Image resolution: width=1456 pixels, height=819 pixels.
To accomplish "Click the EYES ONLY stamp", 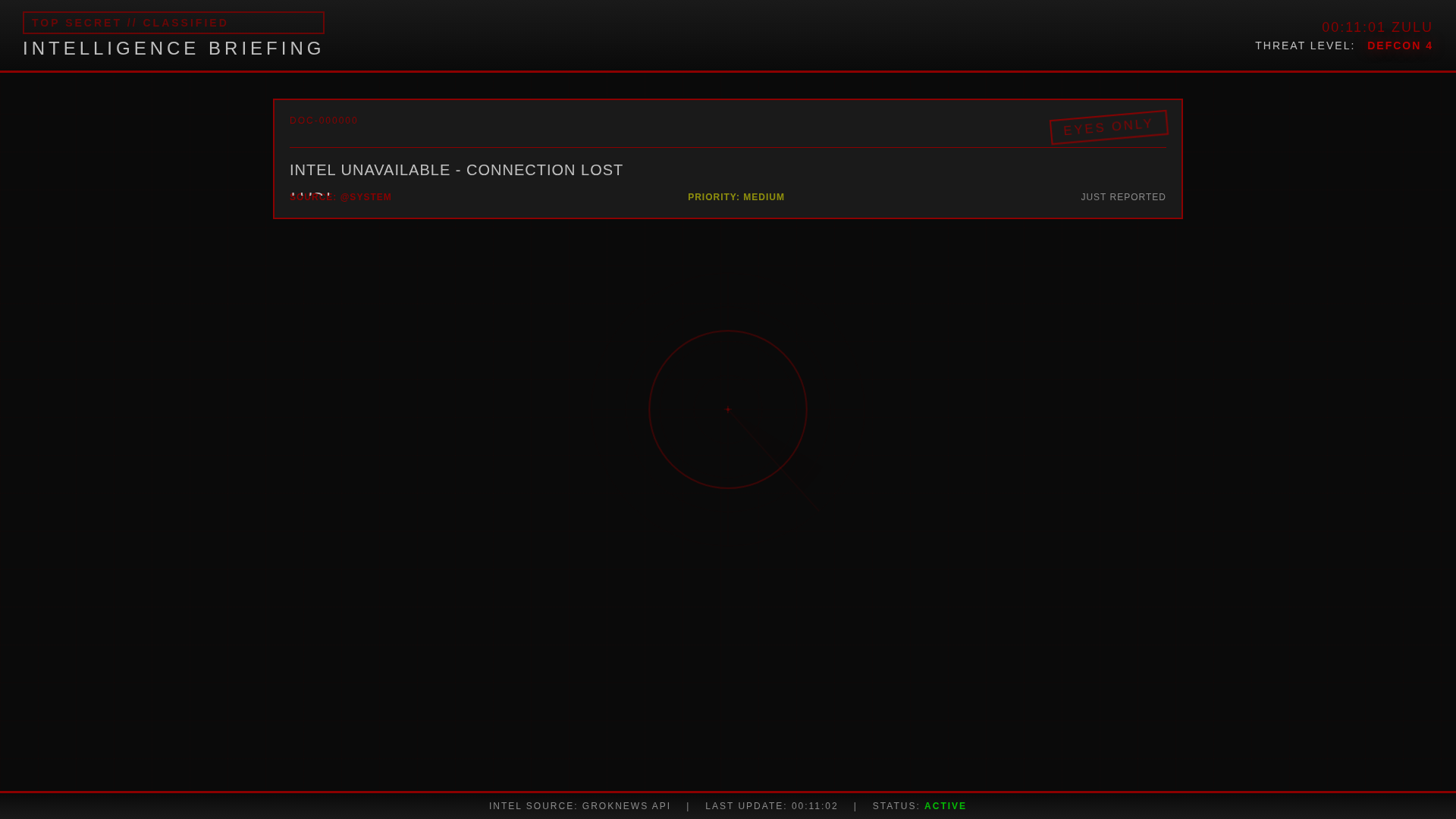I will 1108,127.
